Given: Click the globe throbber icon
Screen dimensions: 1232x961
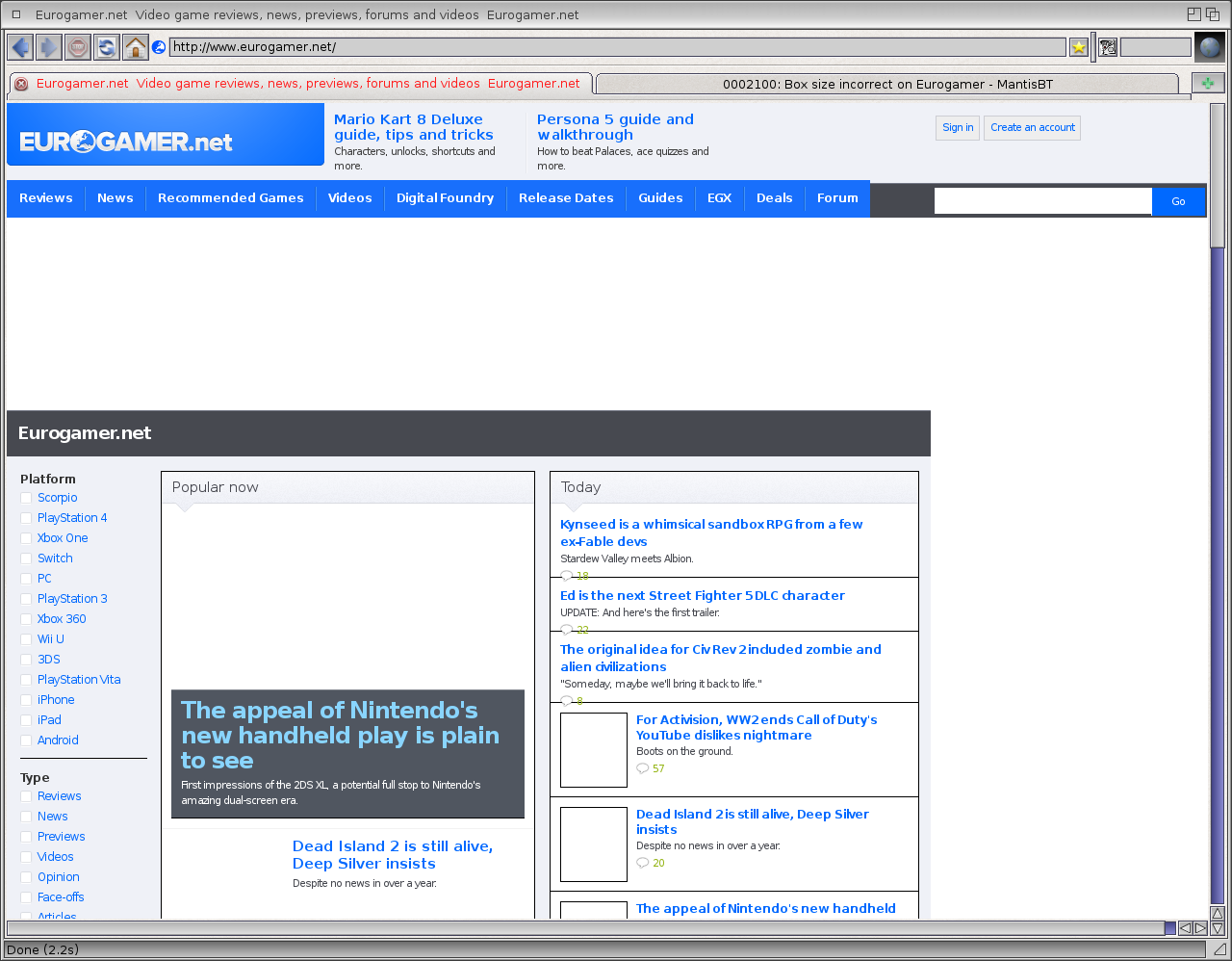Looking at the screenshot, I should click(x=1209, y=46).
